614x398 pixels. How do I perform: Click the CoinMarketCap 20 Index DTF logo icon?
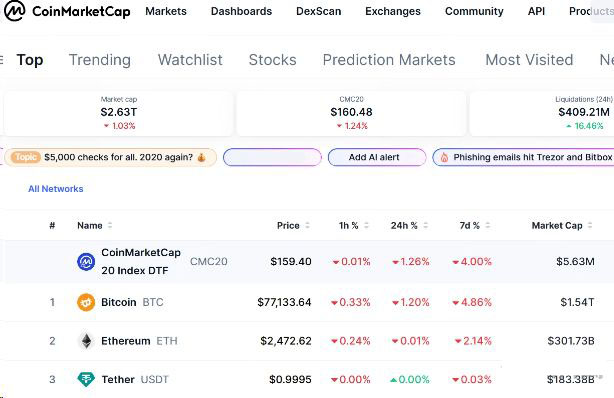(x=86, y=262)
